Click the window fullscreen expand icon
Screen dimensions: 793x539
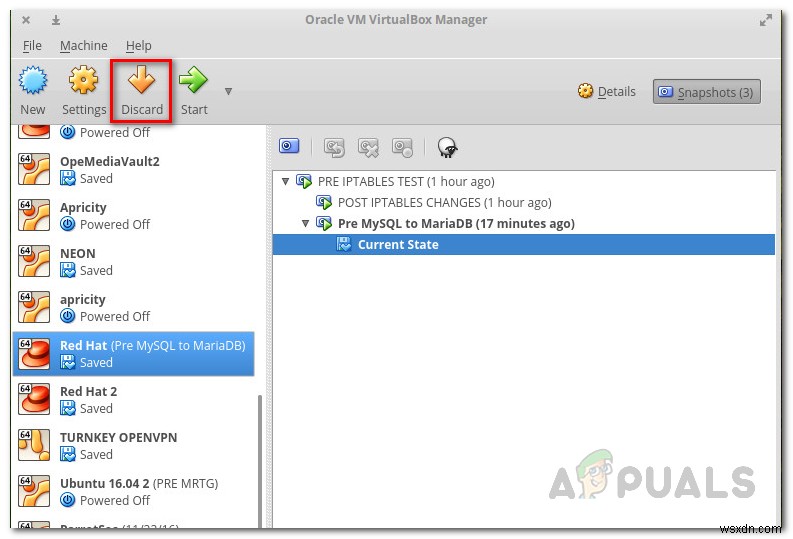pyautogui.click(x=766, y=20)
